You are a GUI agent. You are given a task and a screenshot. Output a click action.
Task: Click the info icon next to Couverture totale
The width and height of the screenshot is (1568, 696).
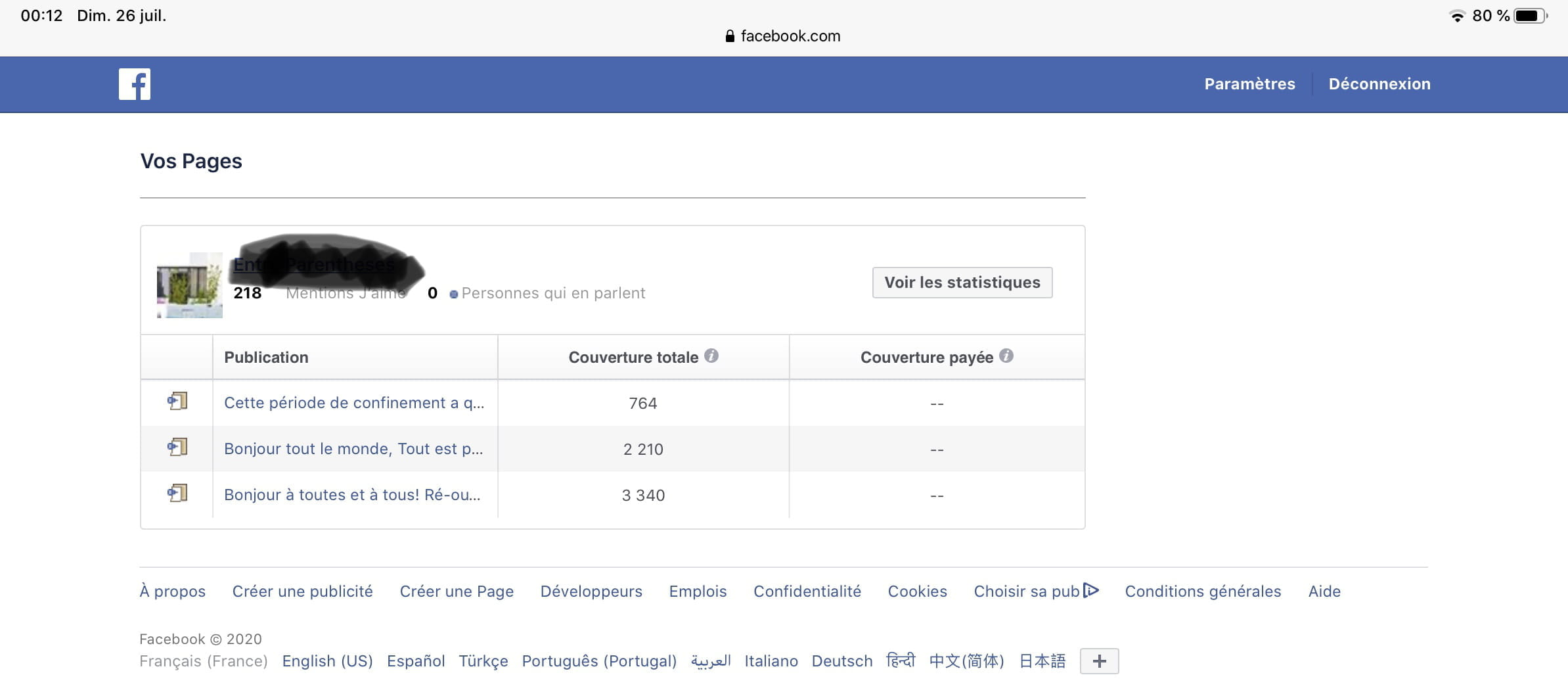click(x=711, y=356)
